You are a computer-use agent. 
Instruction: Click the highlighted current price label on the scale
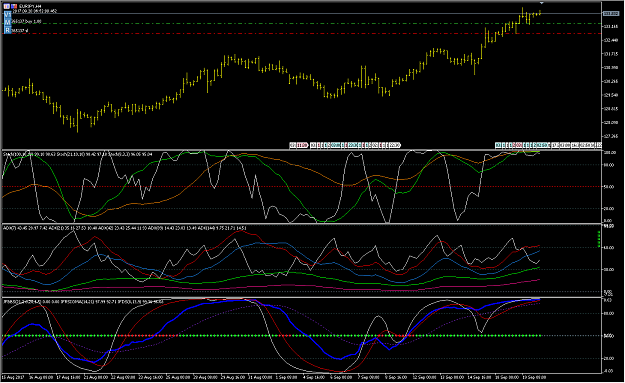tap(611, 14)
